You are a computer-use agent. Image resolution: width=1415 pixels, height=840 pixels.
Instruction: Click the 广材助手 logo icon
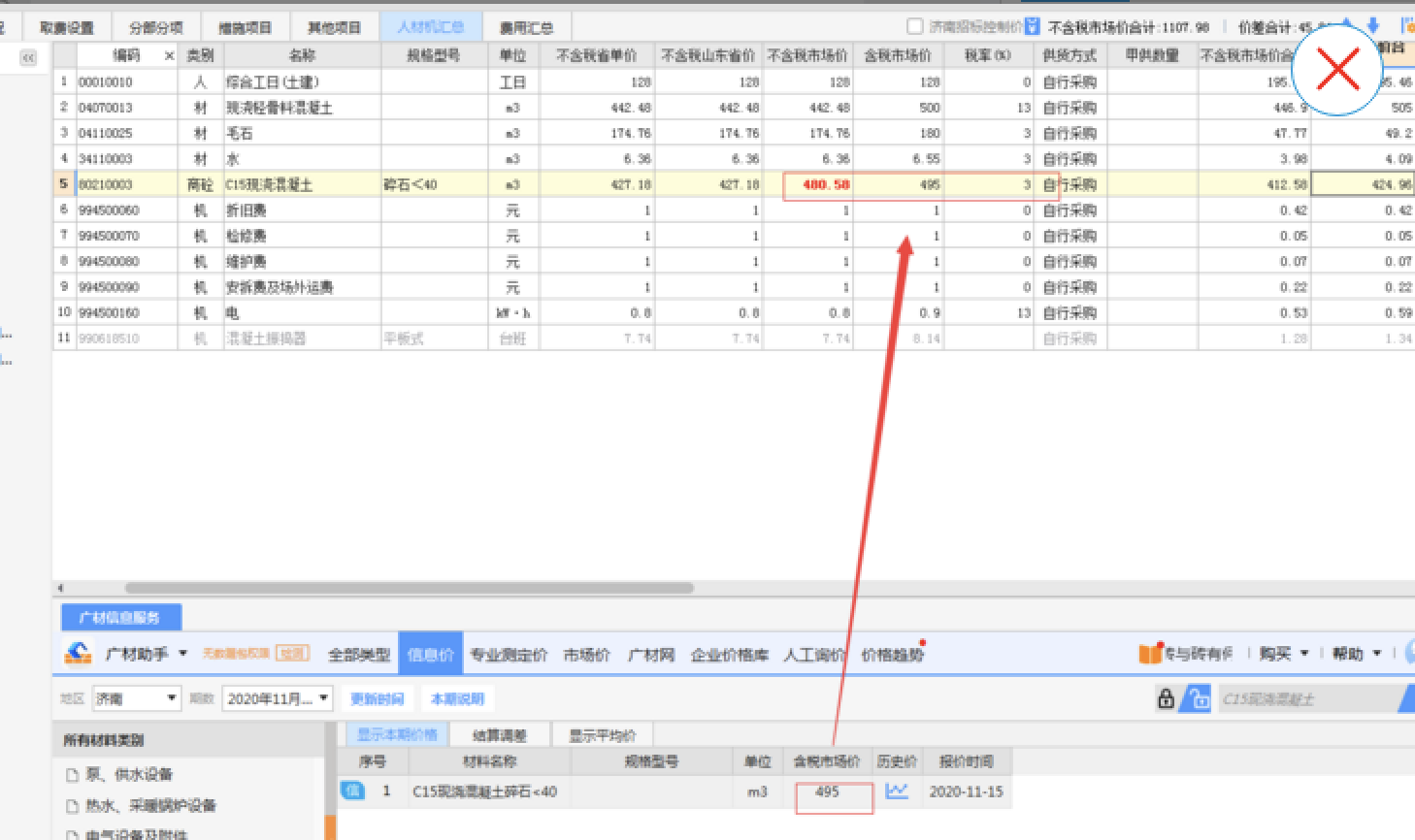point(78,654)
